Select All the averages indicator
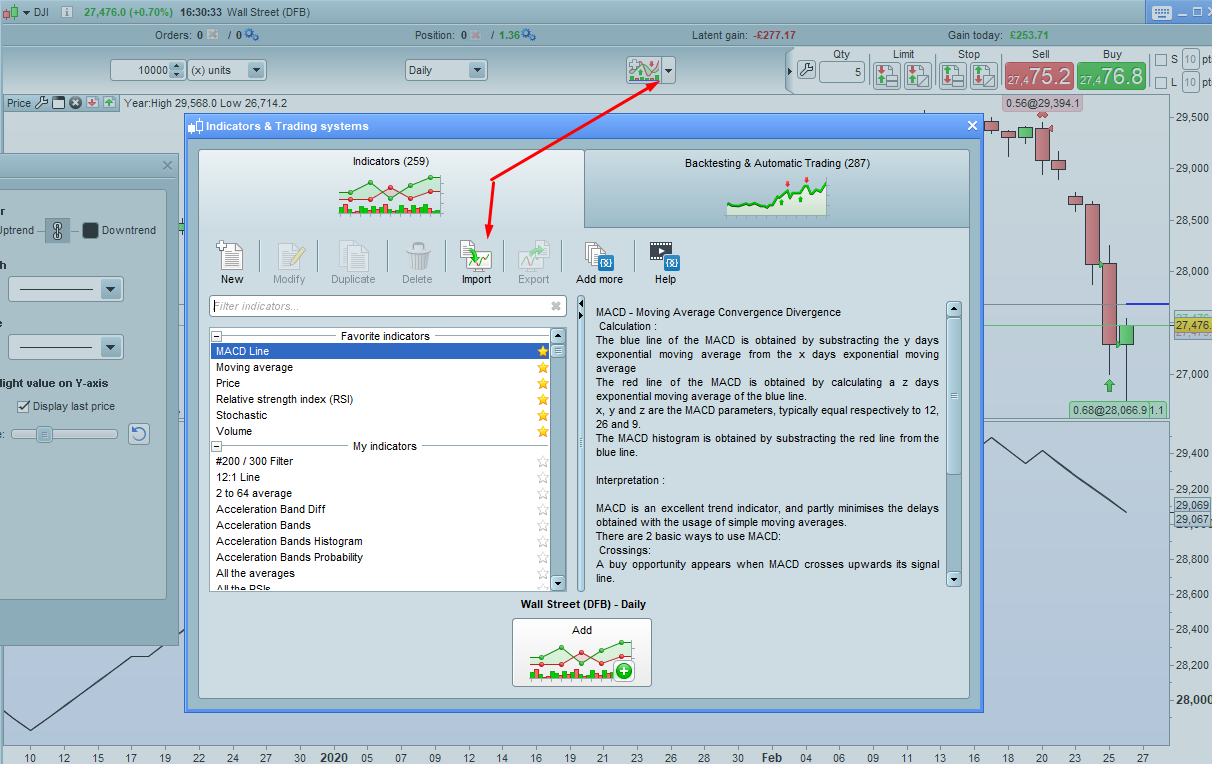 pos(380,573)
